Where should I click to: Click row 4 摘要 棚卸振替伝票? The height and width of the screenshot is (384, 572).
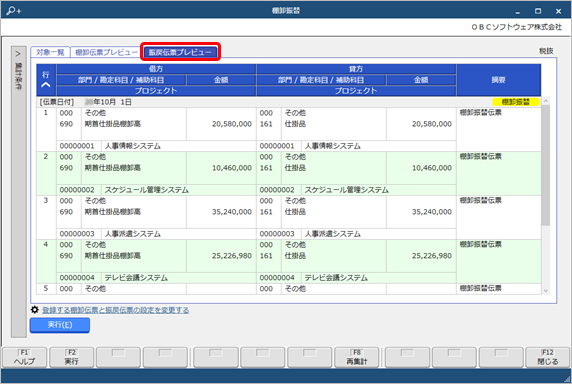[480, 244]
